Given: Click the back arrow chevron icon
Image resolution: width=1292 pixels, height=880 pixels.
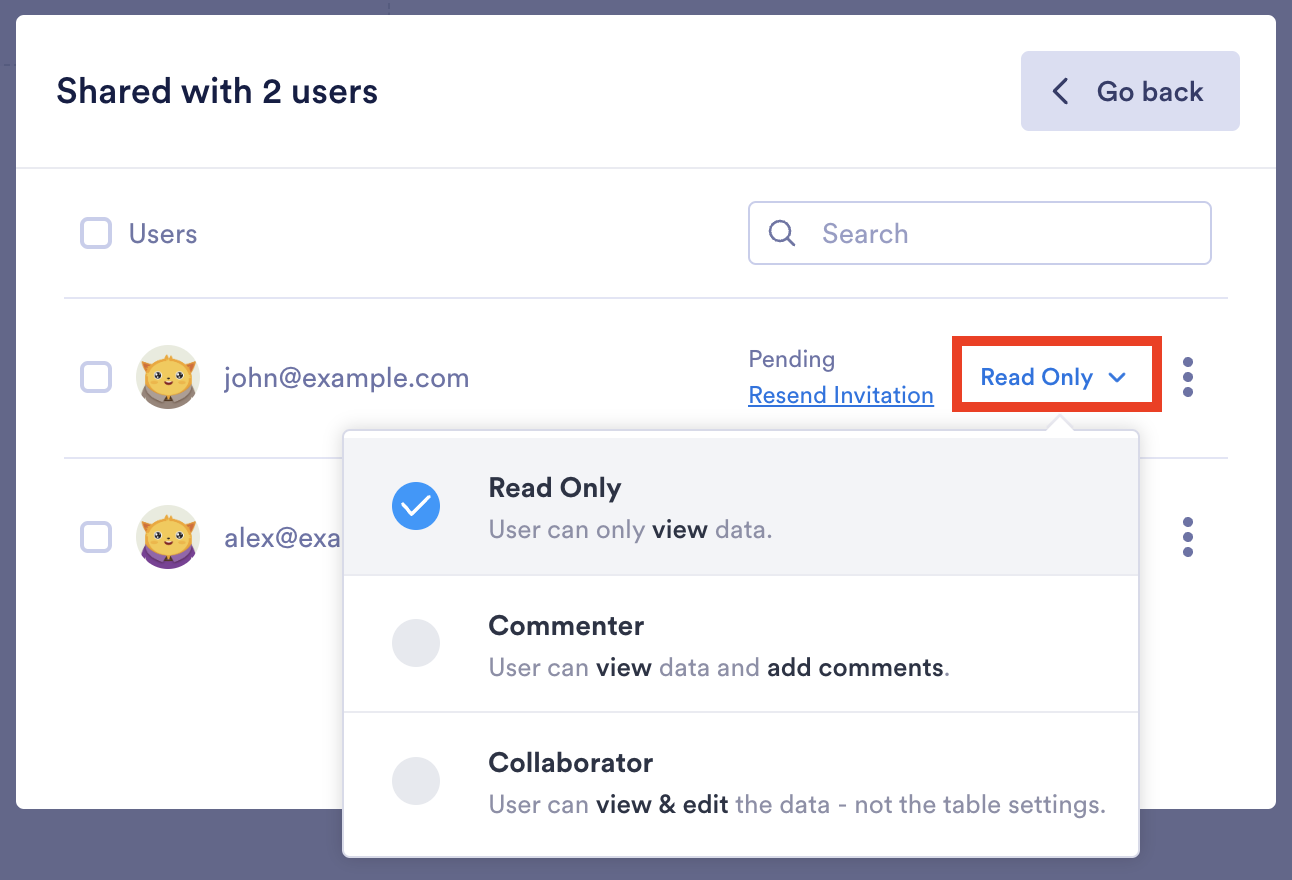Looking at the screenshot, I should (1060, 92).
